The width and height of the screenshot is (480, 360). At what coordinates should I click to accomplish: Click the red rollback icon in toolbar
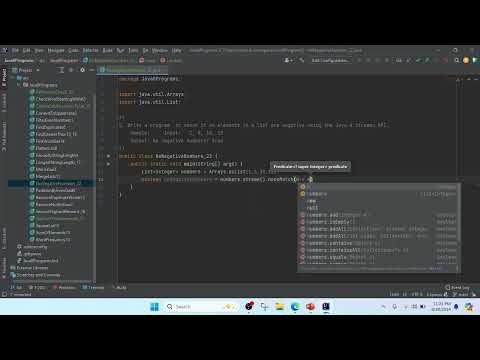pyautogui.click(x=444, y=60)
